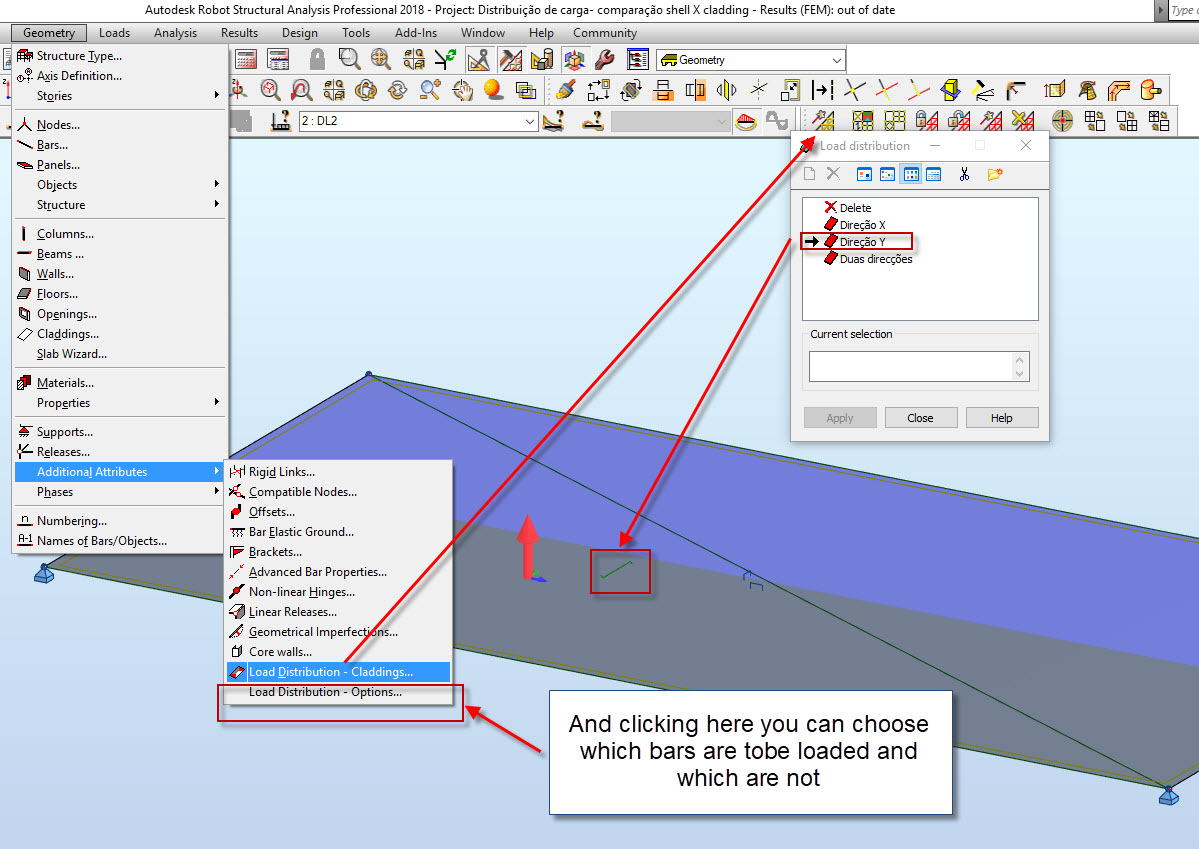Activate the zoom window magnifier icon
Screen dimensions: 1199x849
tap(349, 60)
